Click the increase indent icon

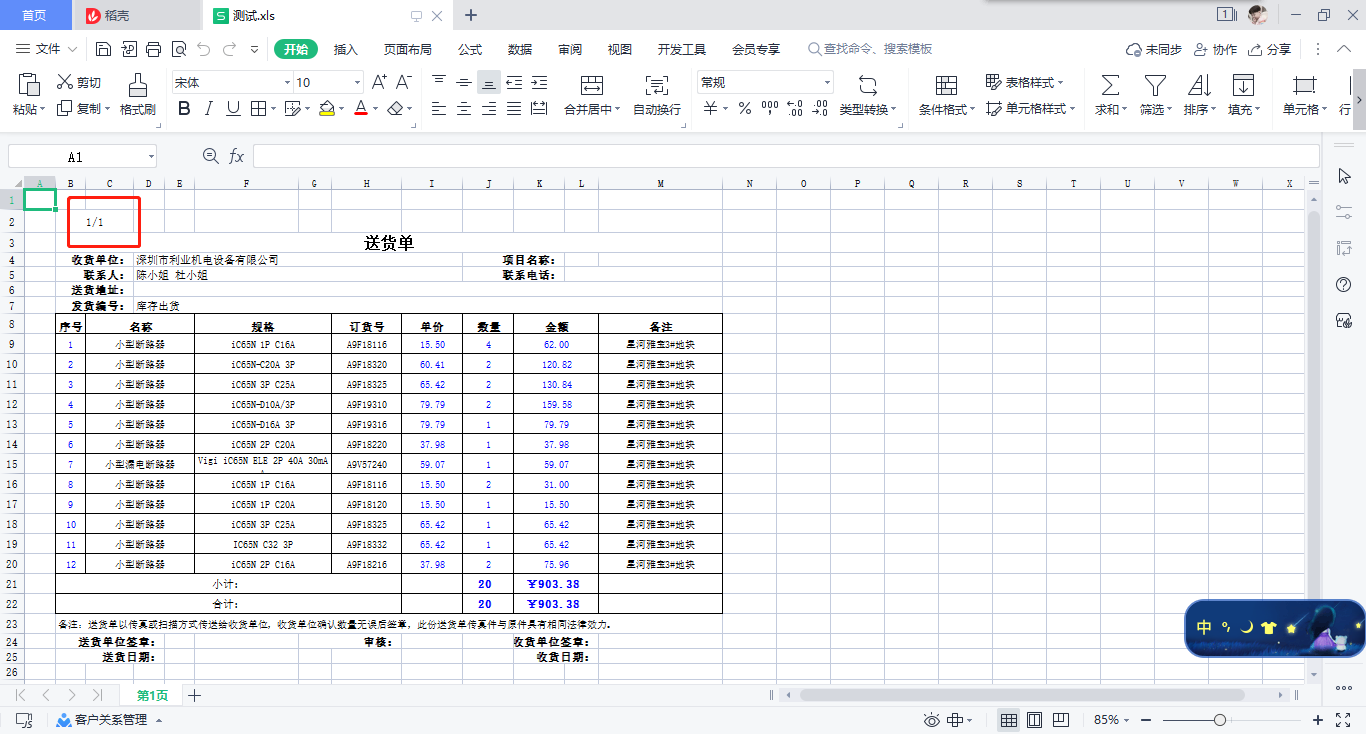coord(539,82)
